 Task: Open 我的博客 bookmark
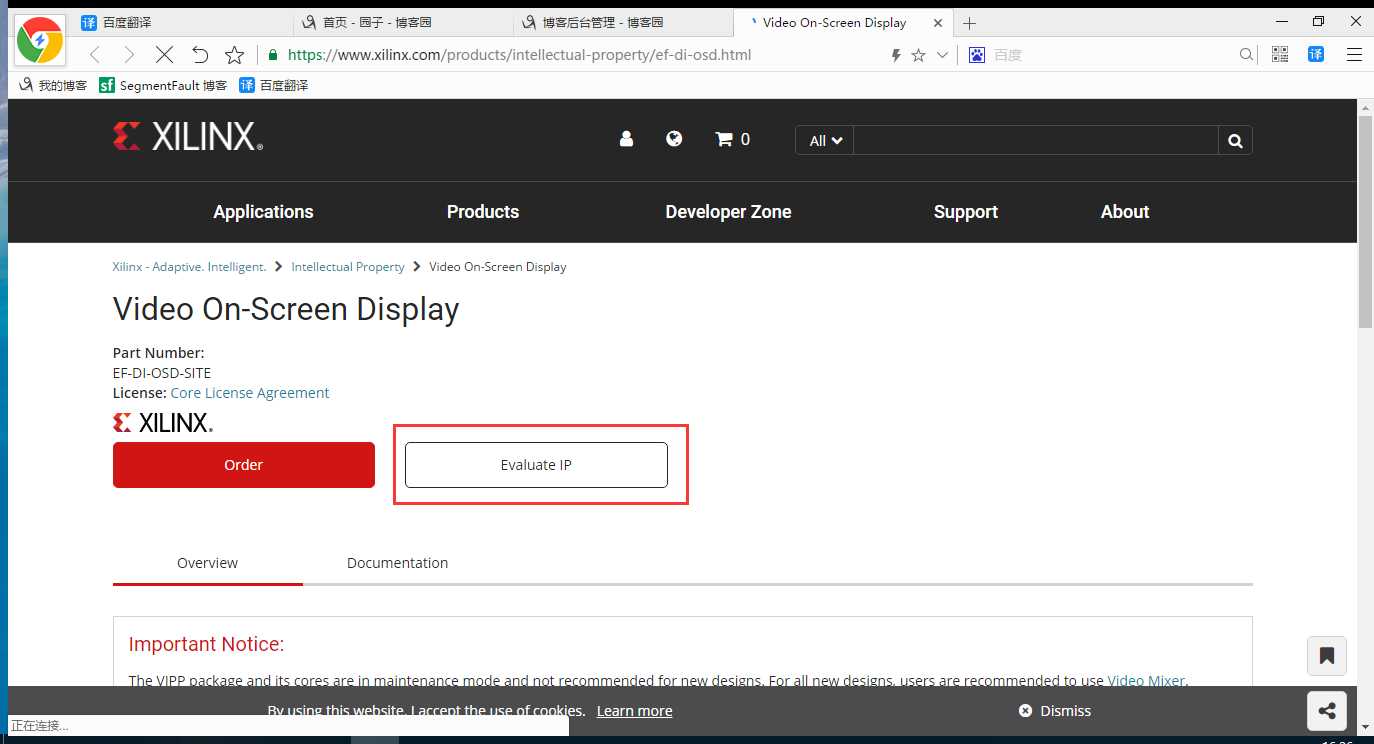54,86
